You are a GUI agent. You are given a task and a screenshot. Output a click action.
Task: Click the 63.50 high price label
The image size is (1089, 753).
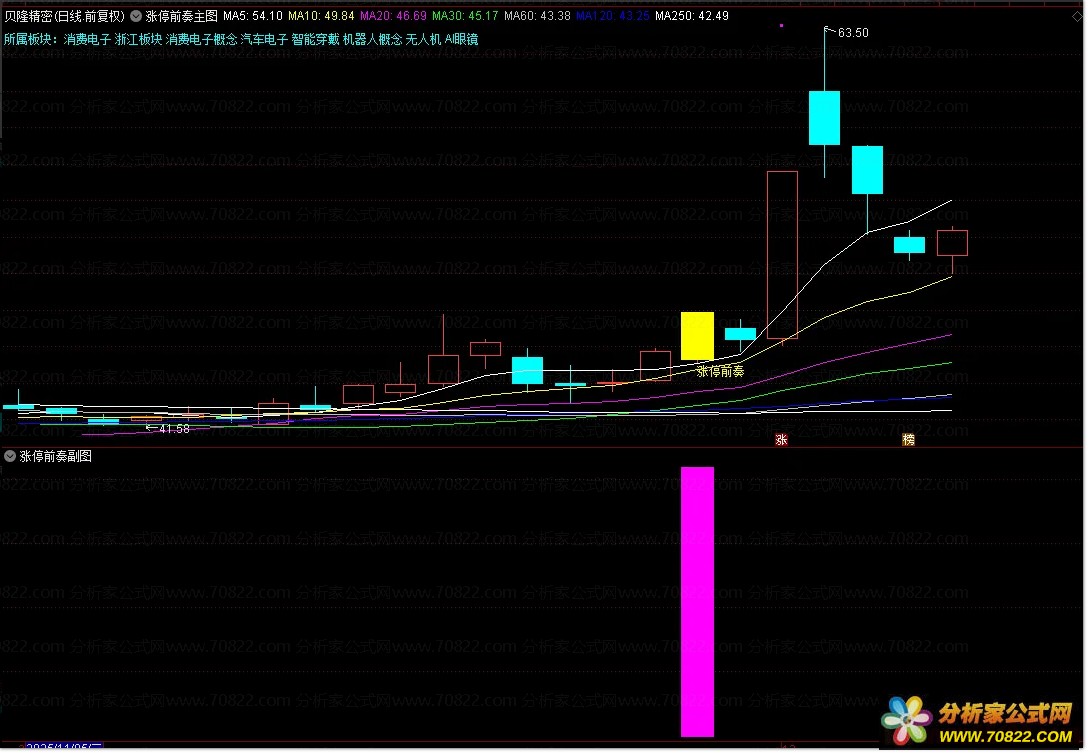point(853,33)
